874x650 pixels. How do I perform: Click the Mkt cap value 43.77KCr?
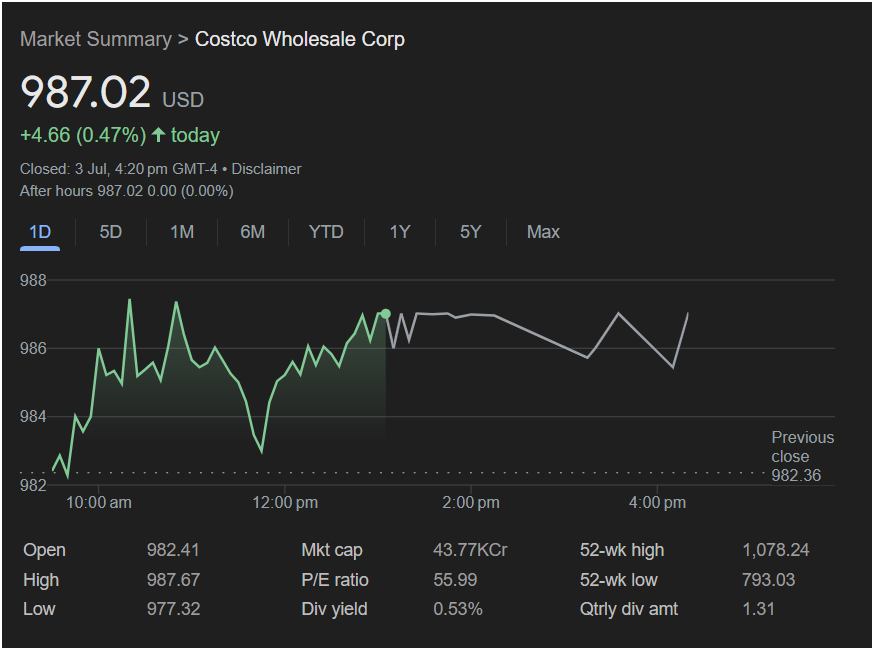click(470, 550)
